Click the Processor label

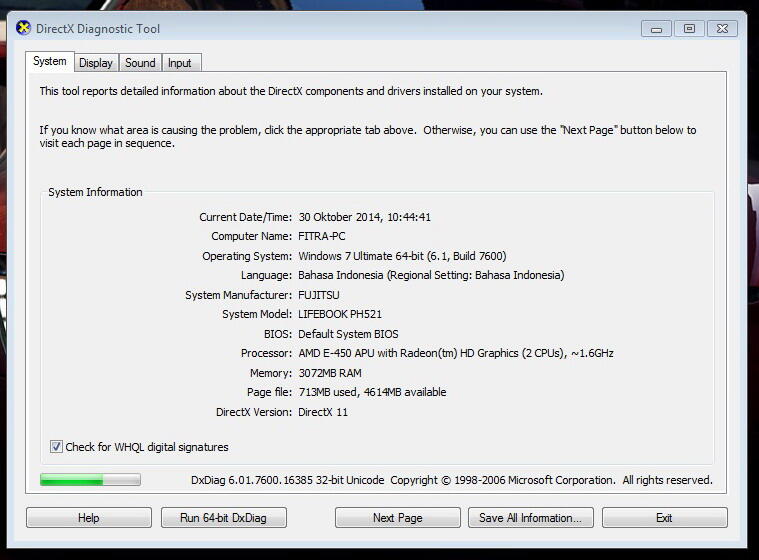[x=266, y=353]
